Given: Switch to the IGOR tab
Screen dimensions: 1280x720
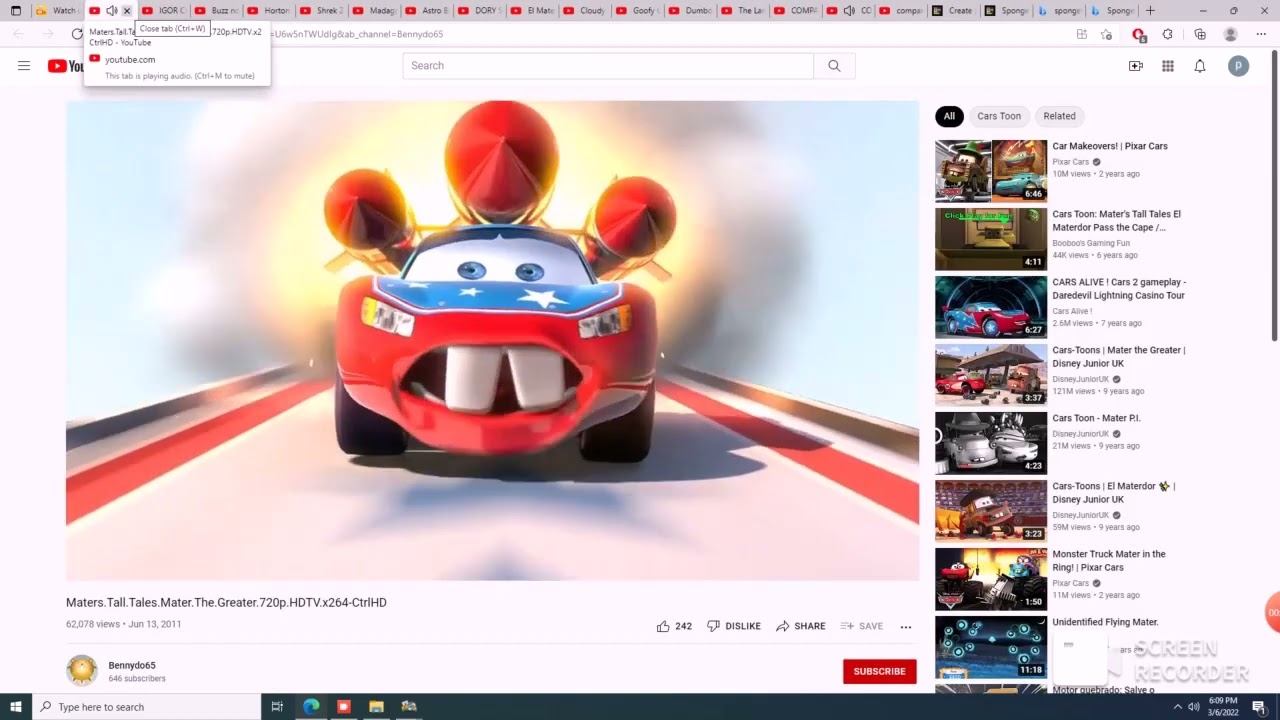Looking at the screenshot, I should tap(164, 11).
